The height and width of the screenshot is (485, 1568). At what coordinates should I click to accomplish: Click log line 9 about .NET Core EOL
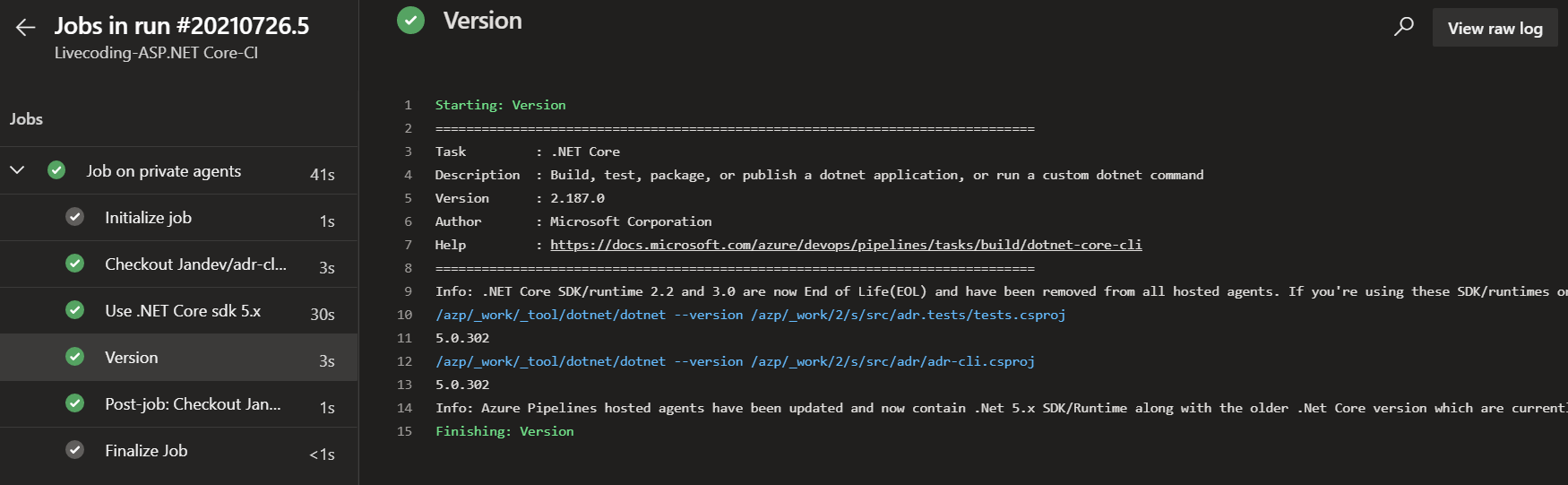(1001, 291)
